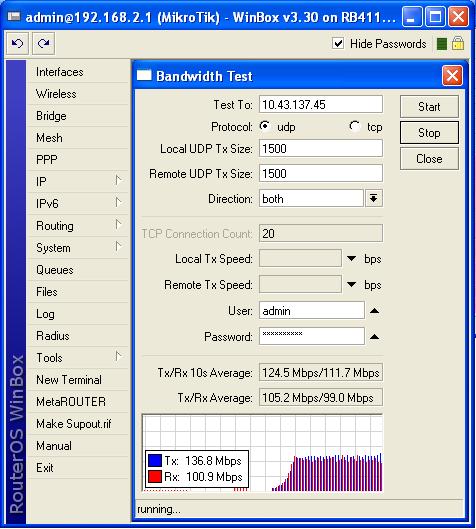Image resolution: width=476 pixels, height=529 pixels.
Task: Open the Wireless menu item
Action: pos(78,94)
